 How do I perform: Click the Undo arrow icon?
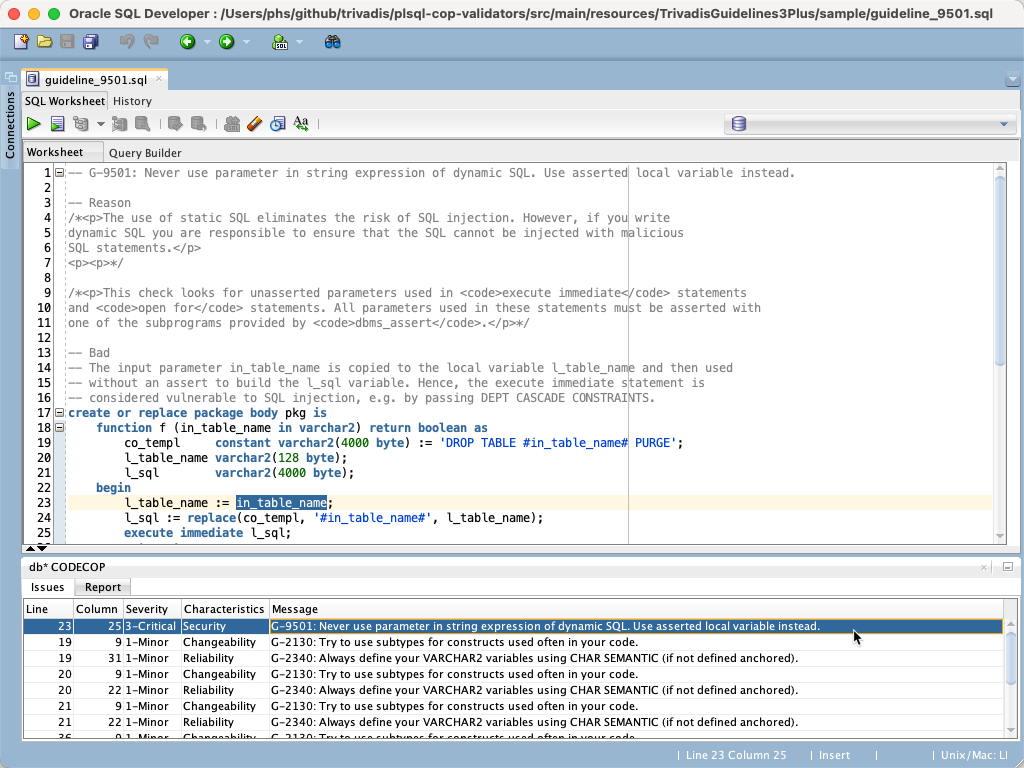(127, 42)
